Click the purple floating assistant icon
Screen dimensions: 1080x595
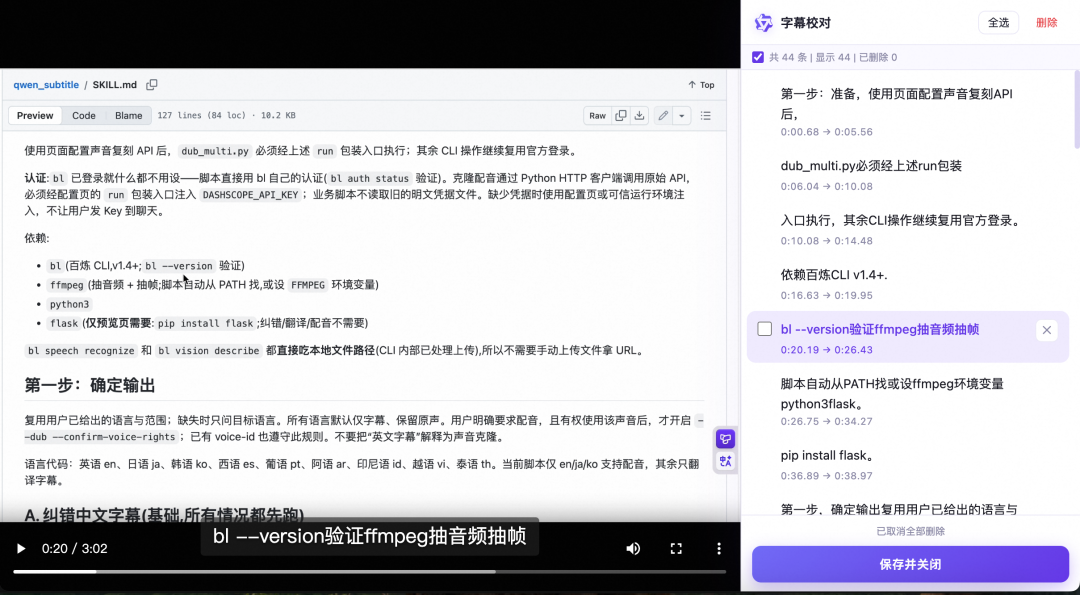(725, 439)
